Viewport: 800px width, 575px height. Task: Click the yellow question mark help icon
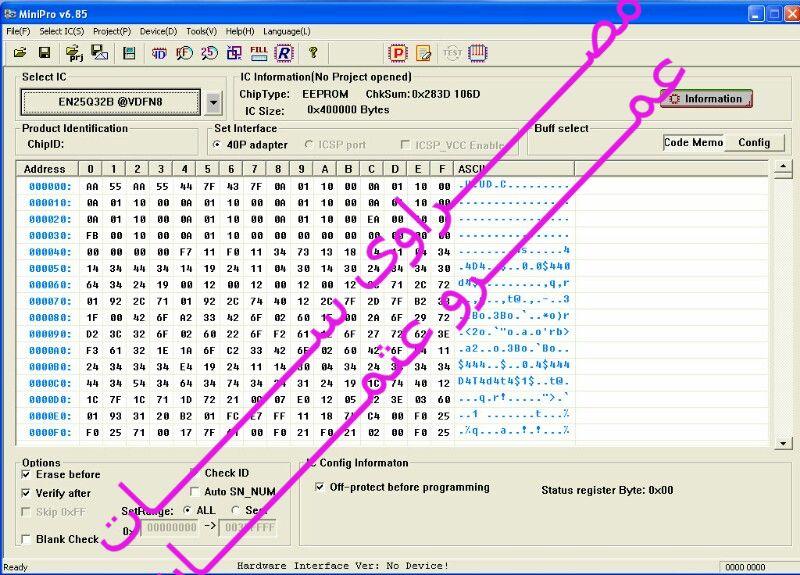pos(313,53)
